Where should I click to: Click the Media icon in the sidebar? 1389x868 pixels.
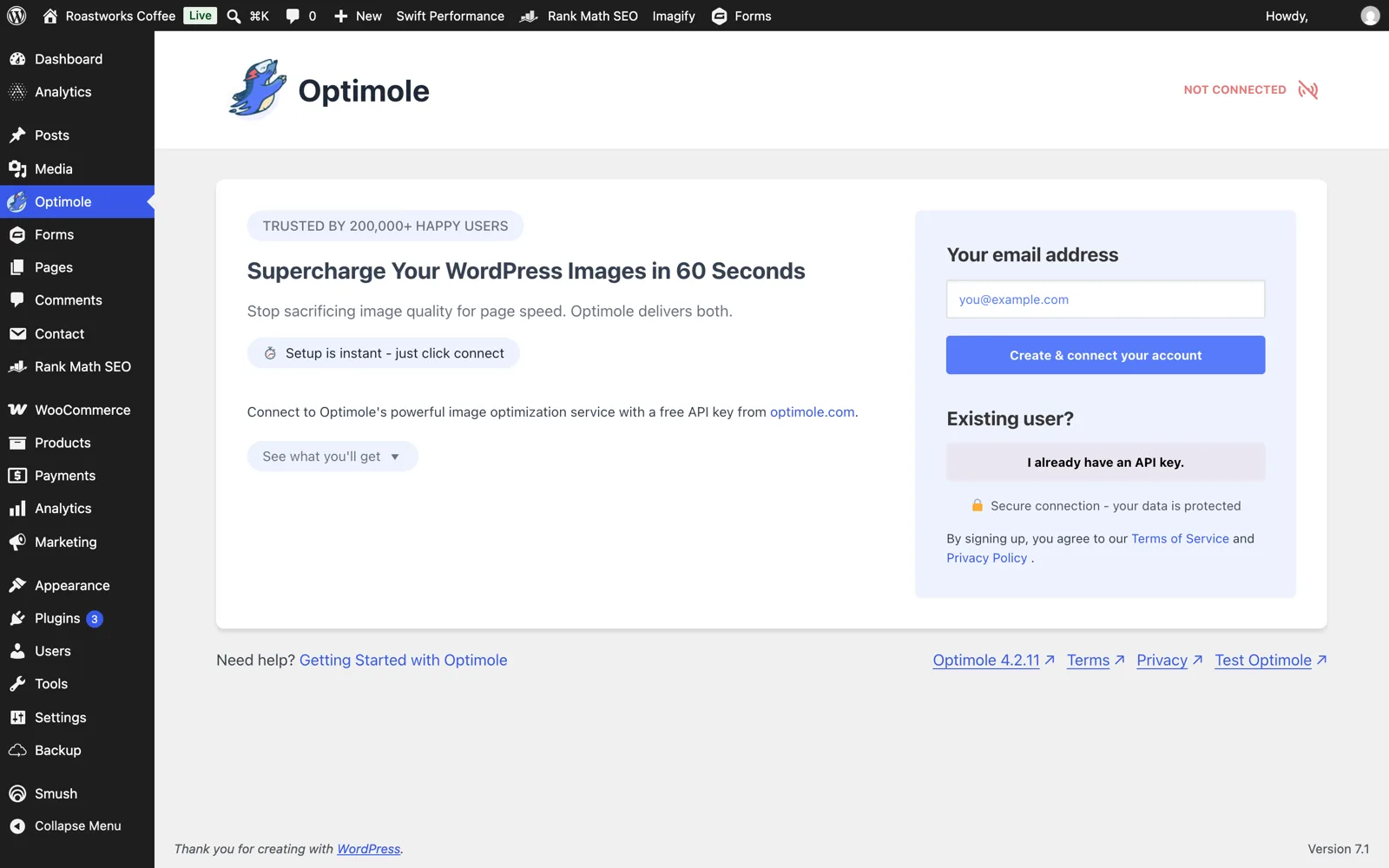click(17, 169)
